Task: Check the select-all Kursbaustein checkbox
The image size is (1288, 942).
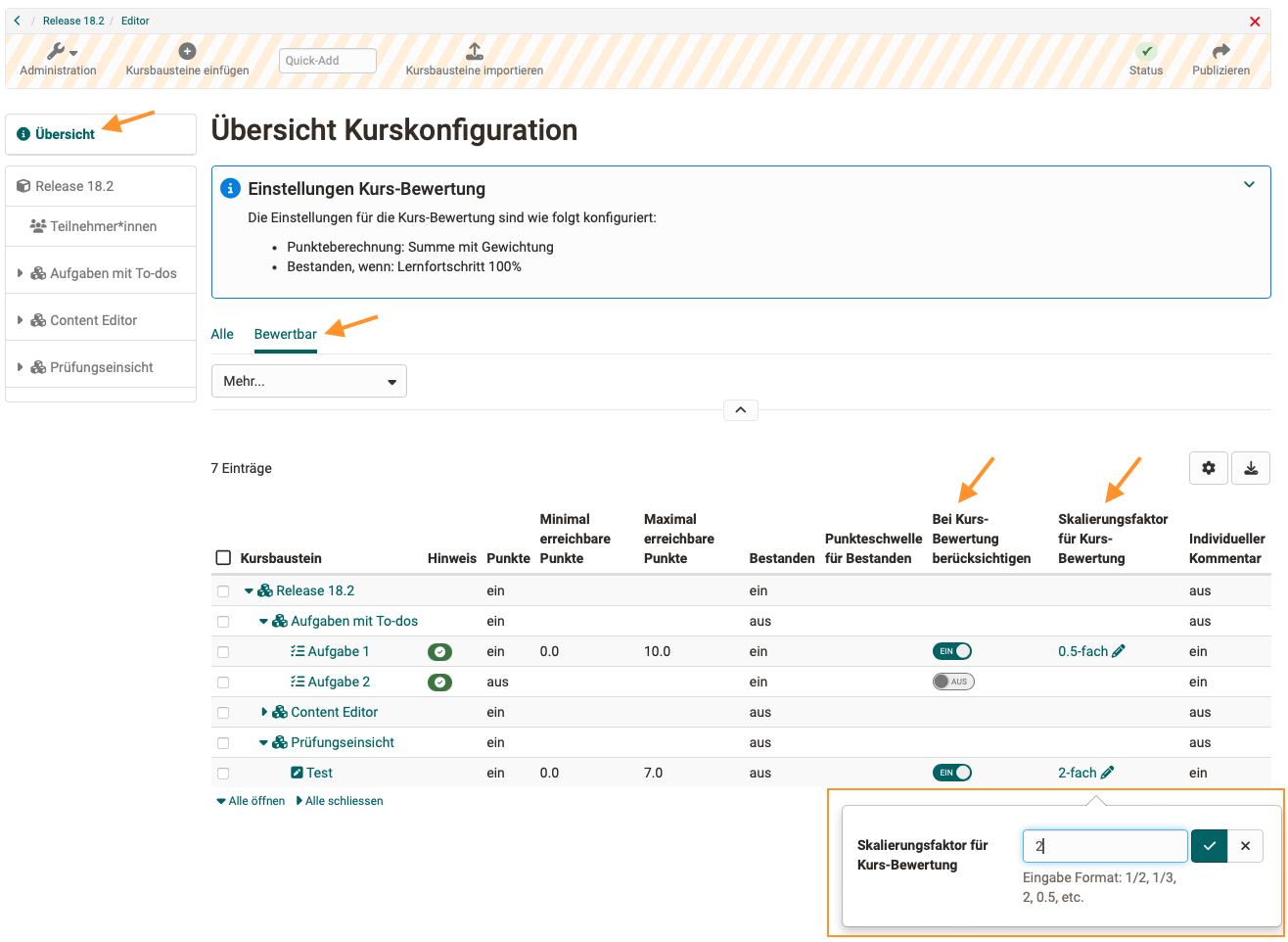Action: [223, 558]
